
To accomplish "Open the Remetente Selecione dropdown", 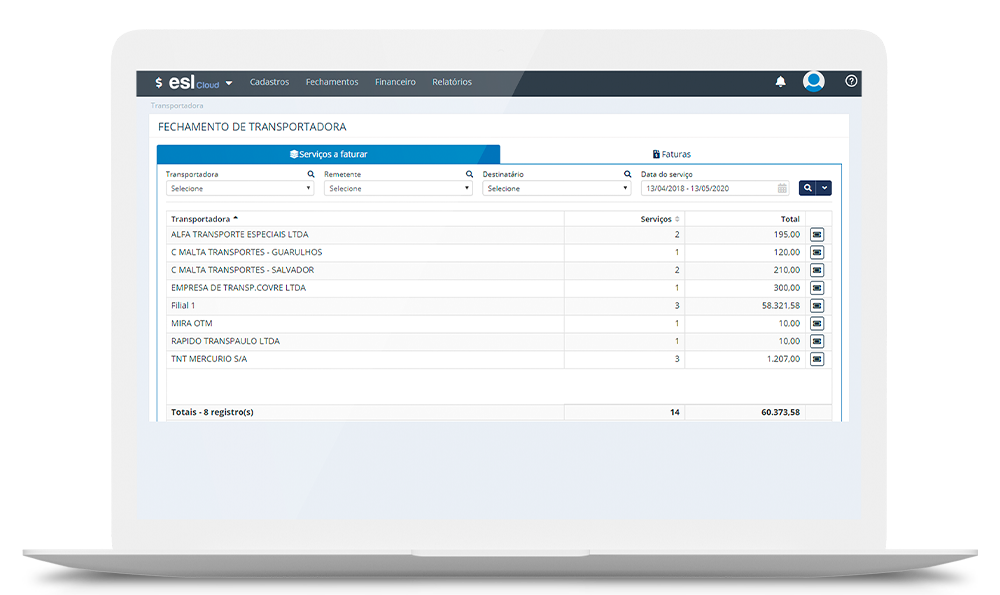I will tap(398, 188).
